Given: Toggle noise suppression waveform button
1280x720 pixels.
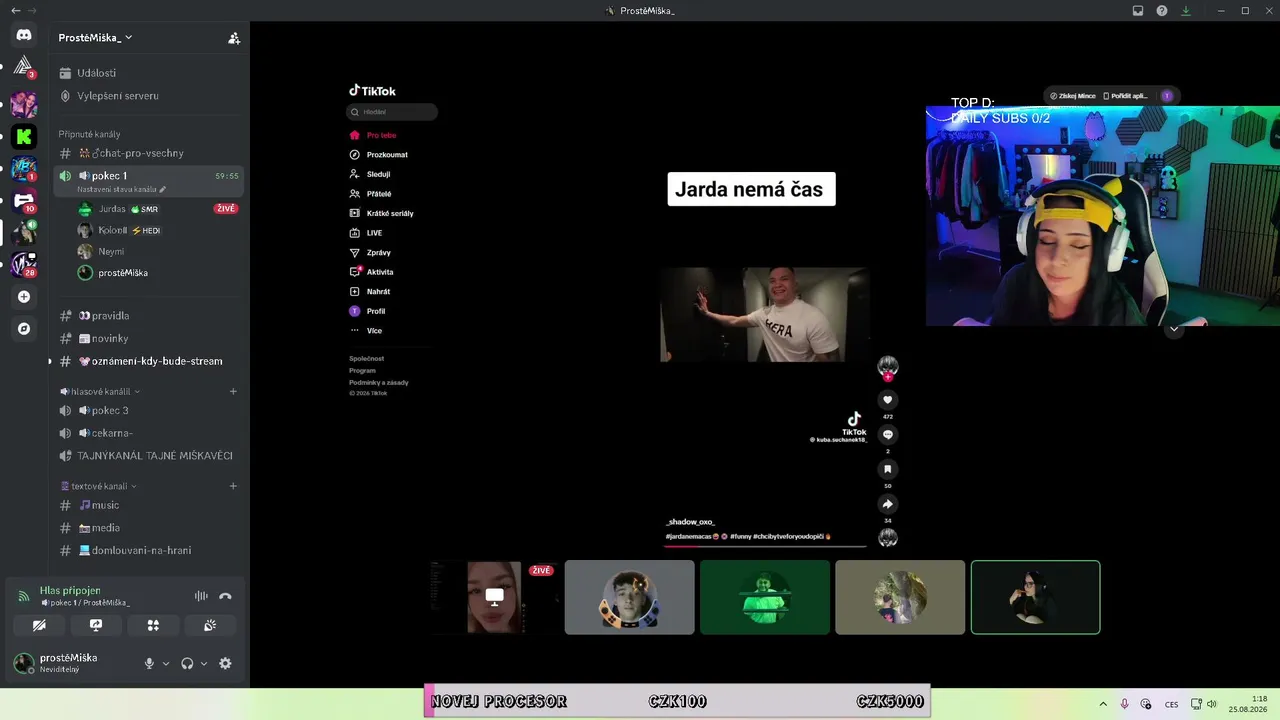Looking at the screenshot, I should pos(201,596).
